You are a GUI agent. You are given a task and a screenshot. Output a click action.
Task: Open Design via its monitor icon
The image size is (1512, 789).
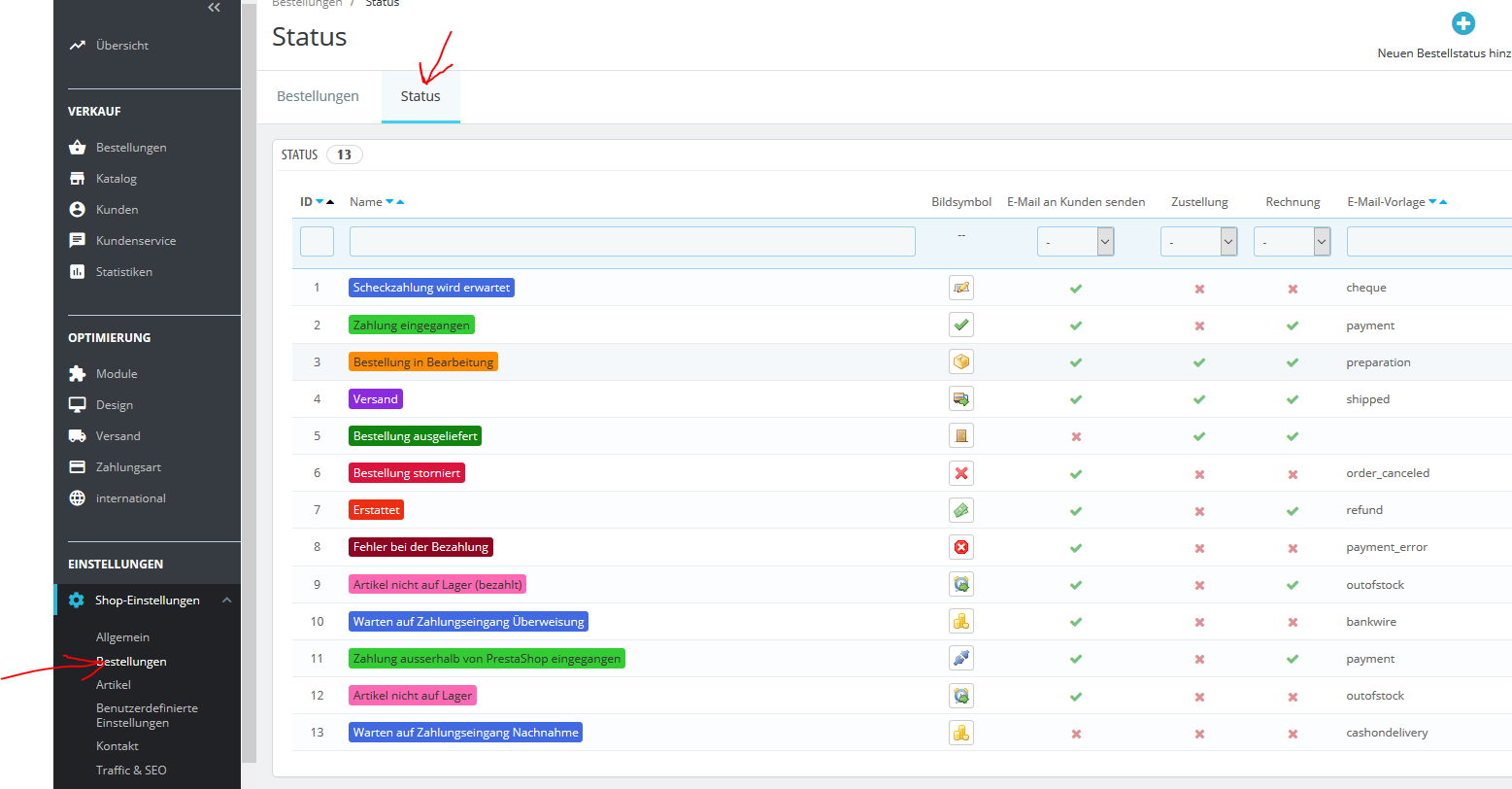click(78, 405)
